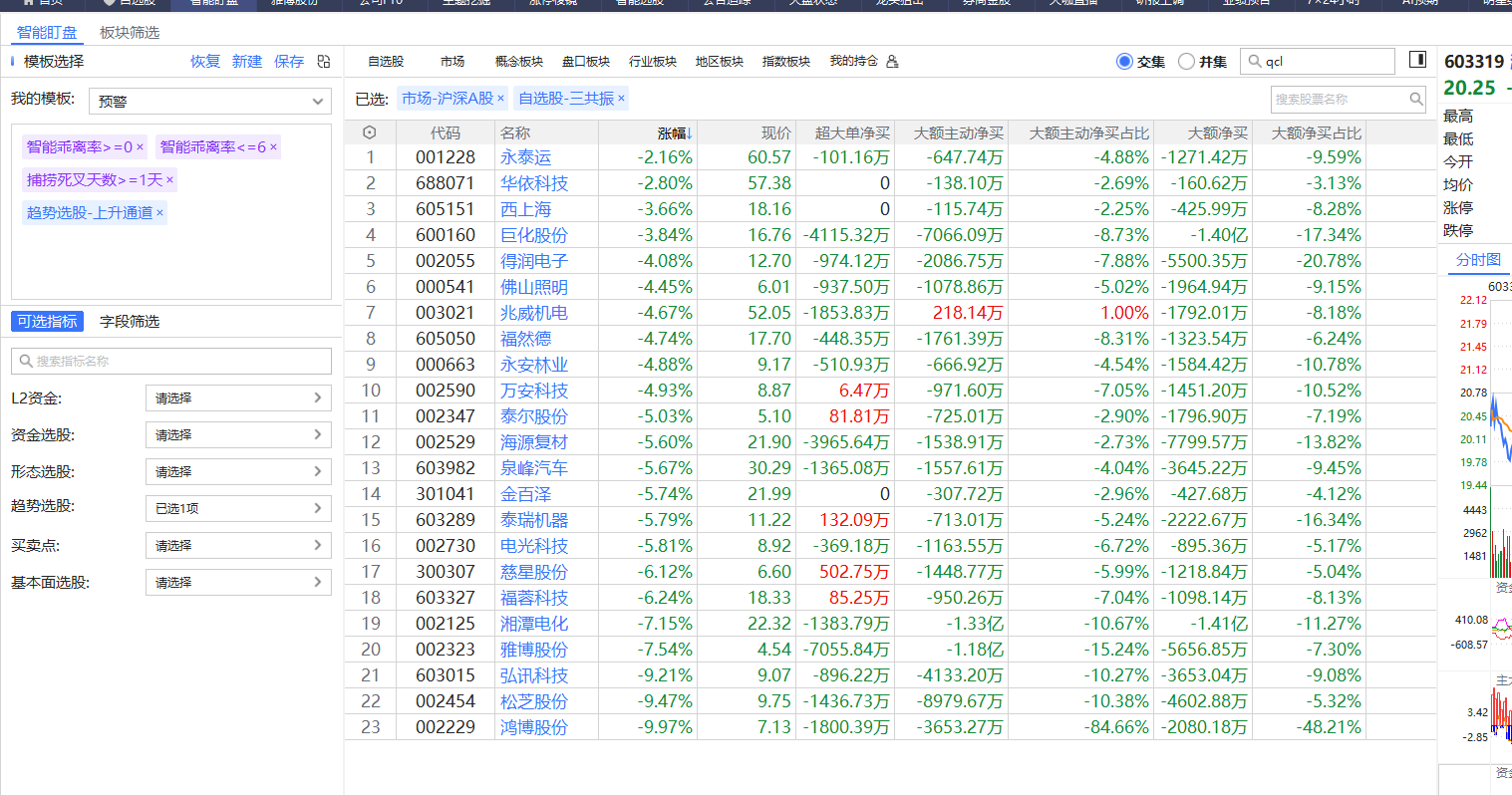Click the 603319 stock code in side panel

1474,62
